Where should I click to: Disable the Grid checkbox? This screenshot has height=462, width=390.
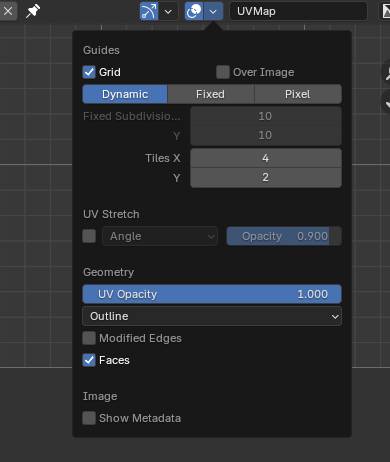89,72
